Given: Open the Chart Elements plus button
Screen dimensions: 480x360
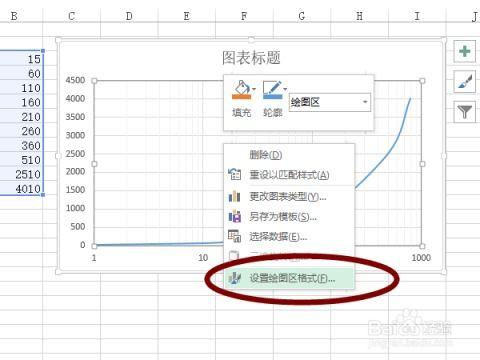Looking at the screenshot, I should [464, 51].
